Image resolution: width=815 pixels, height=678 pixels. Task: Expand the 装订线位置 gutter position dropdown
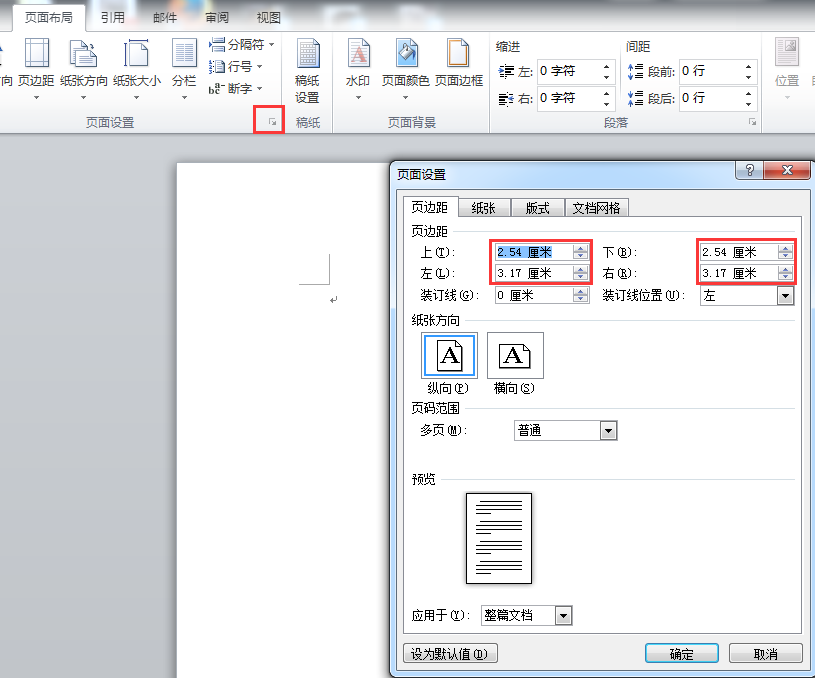(785, 296)
